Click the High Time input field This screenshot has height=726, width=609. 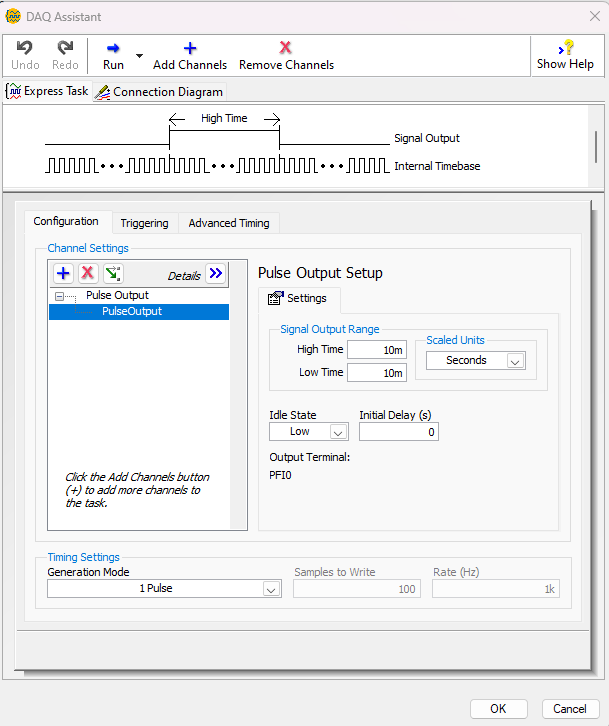click(x=377, y=349)
